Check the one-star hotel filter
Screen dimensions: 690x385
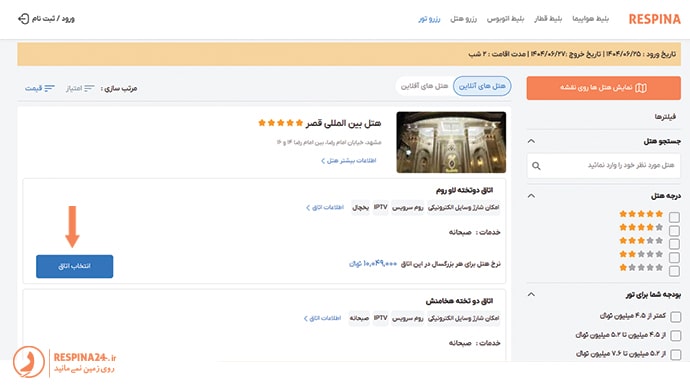pyautogui.click(x=674, y=271)
